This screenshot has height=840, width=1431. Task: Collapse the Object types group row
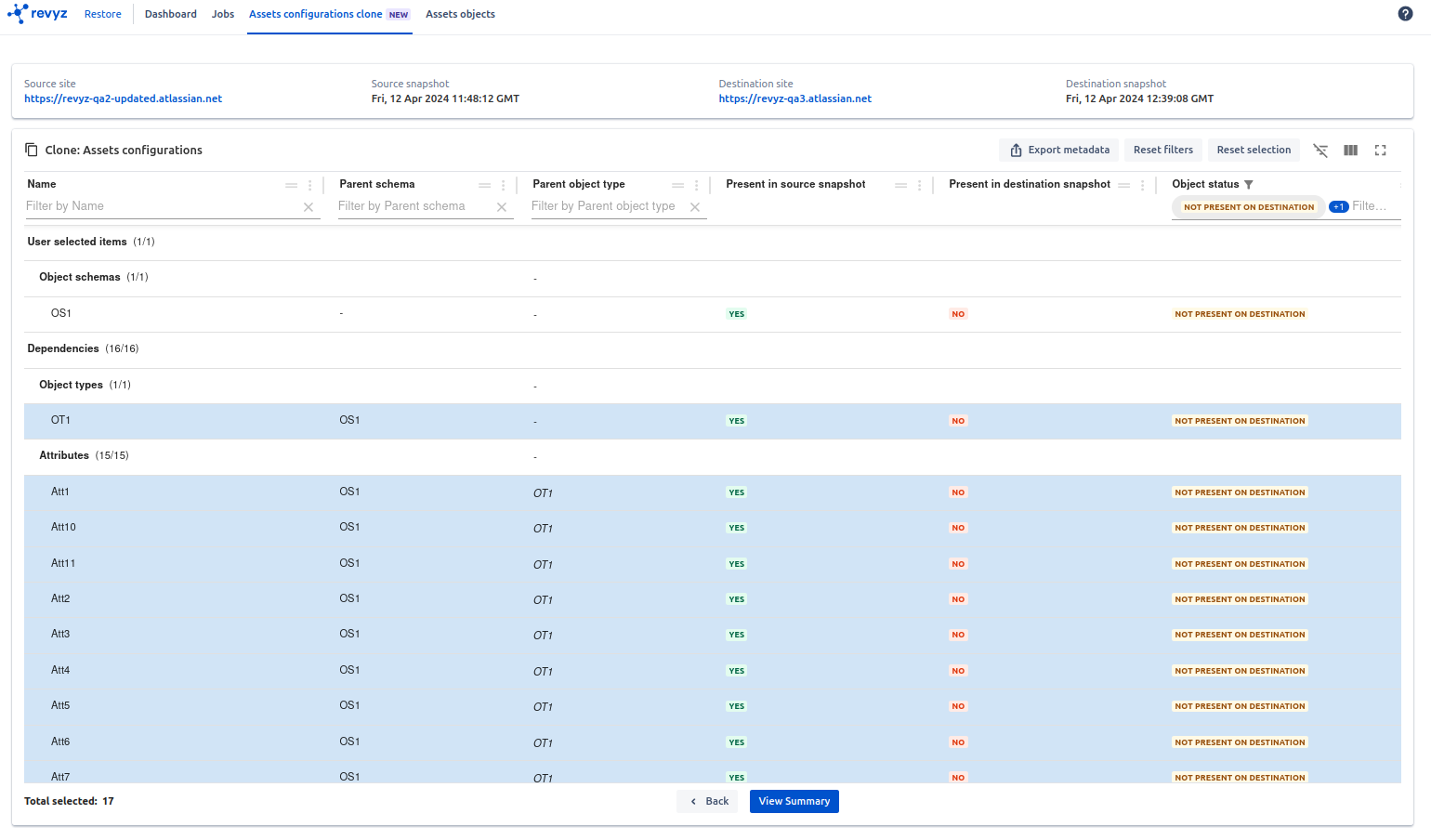(713, 386)
